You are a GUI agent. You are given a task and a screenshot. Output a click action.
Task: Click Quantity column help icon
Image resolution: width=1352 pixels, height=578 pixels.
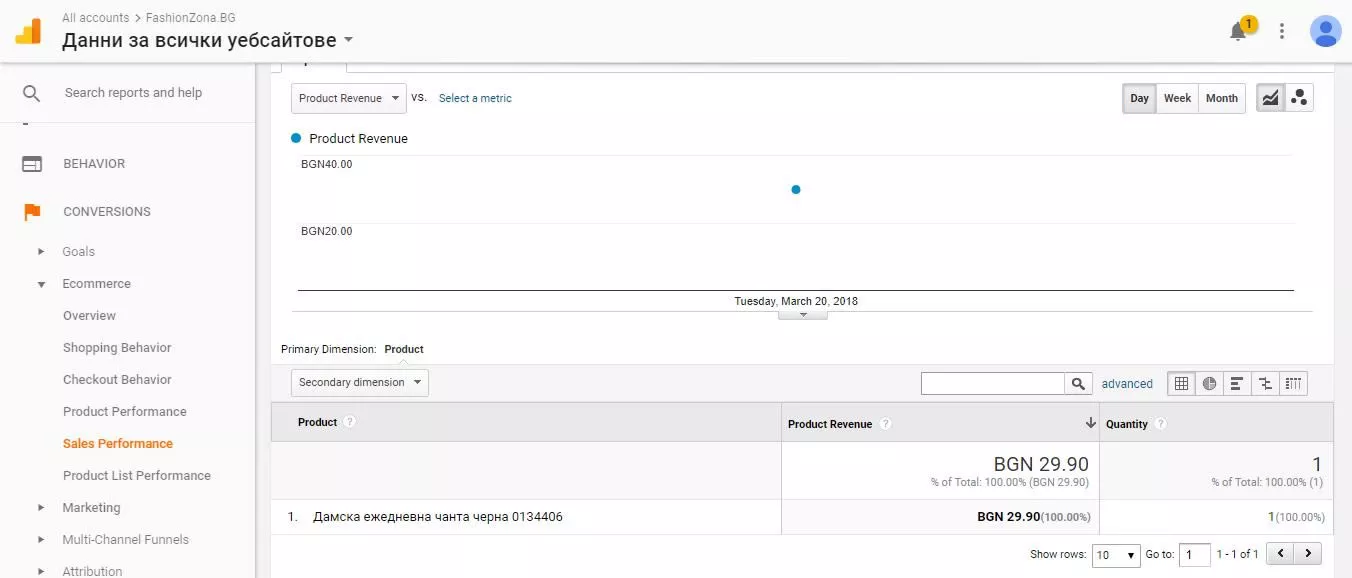[1160, 424]
